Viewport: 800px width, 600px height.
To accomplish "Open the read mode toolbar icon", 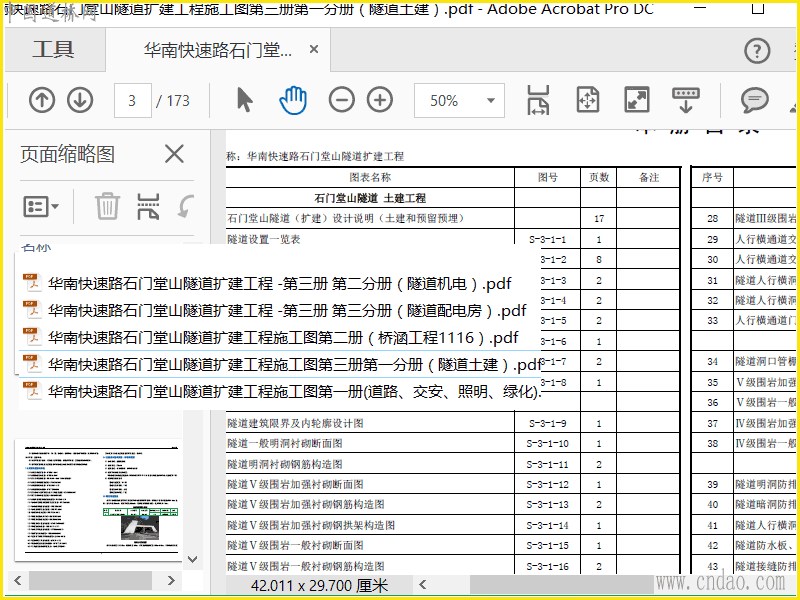I will pos(686,100).
